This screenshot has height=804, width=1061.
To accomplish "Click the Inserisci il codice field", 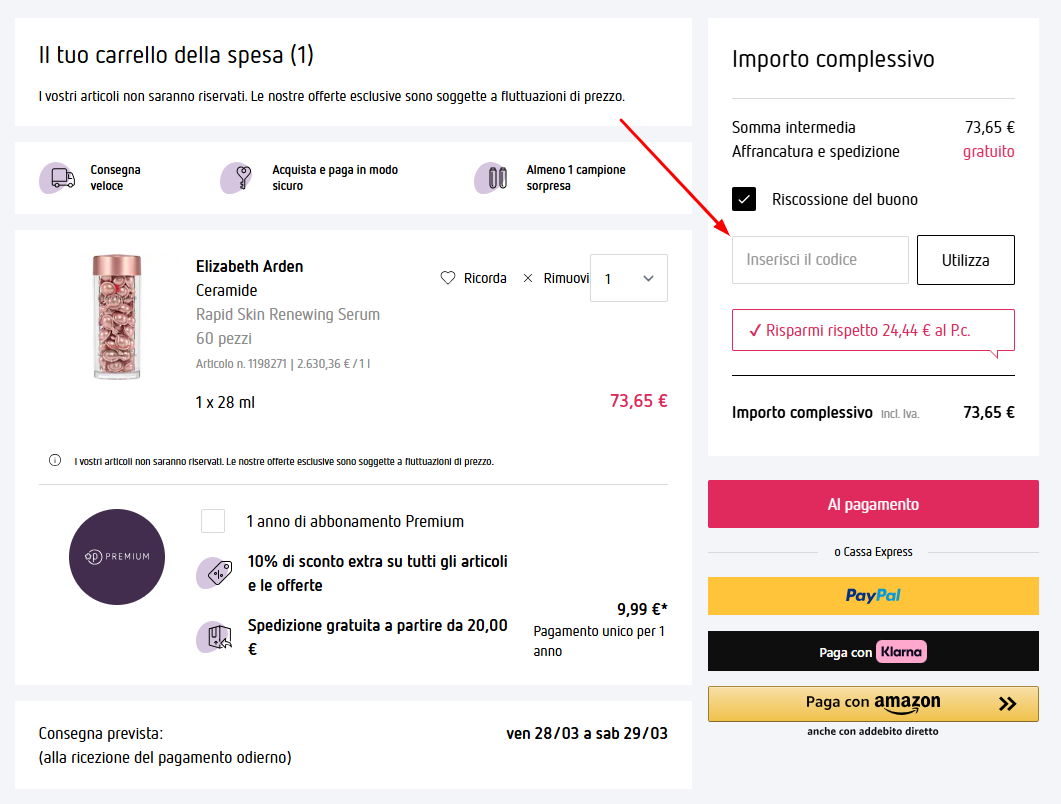I will pos(820,259).
